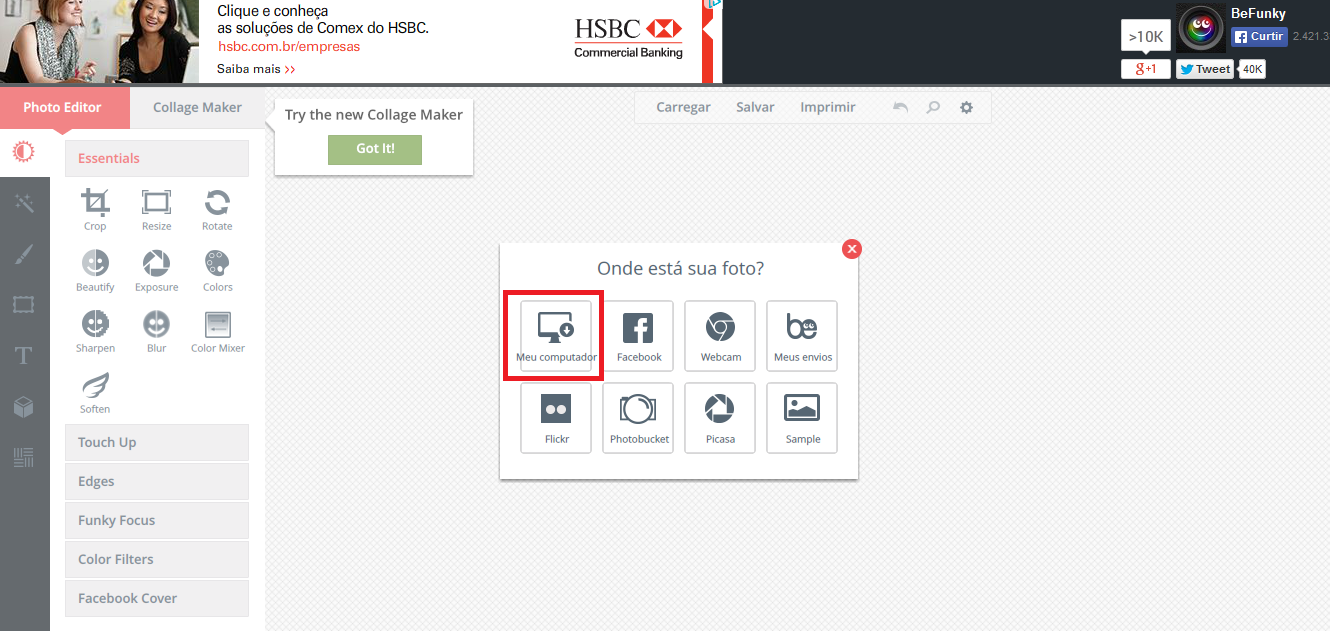Screen dimensions: 1330x631
Task: Open the Salvar menu
Action: pyautogui.click(x=755, y=107)
